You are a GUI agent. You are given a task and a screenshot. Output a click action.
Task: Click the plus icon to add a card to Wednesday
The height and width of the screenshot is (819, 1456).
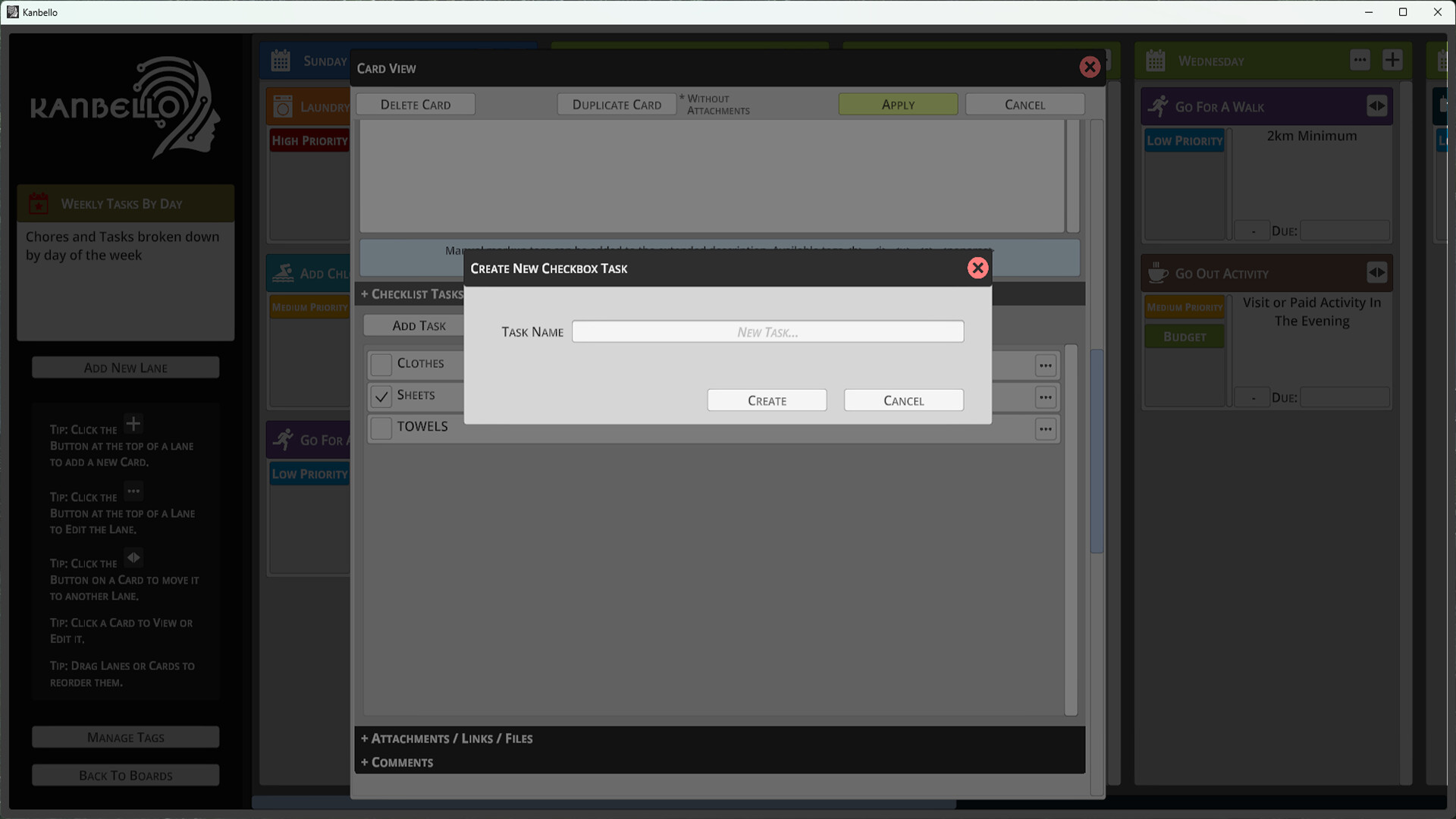tap(1393, 60)
